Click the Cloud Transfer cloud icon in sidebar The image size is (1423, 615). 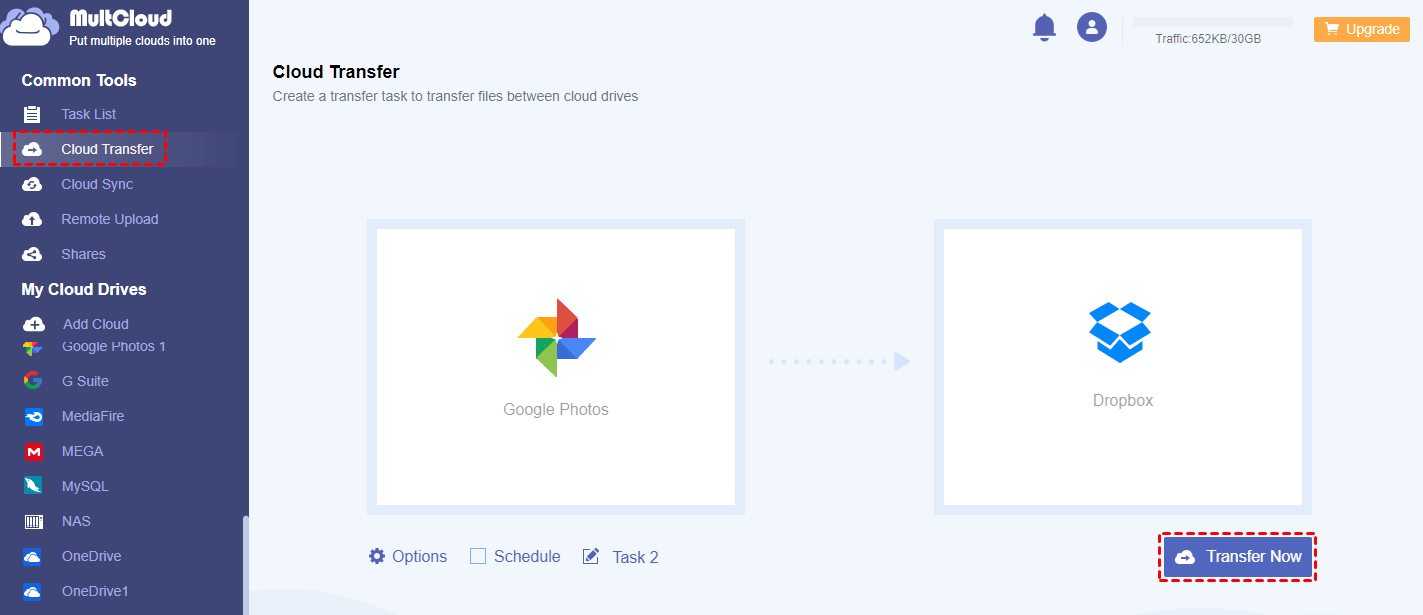tap(33, 149)
